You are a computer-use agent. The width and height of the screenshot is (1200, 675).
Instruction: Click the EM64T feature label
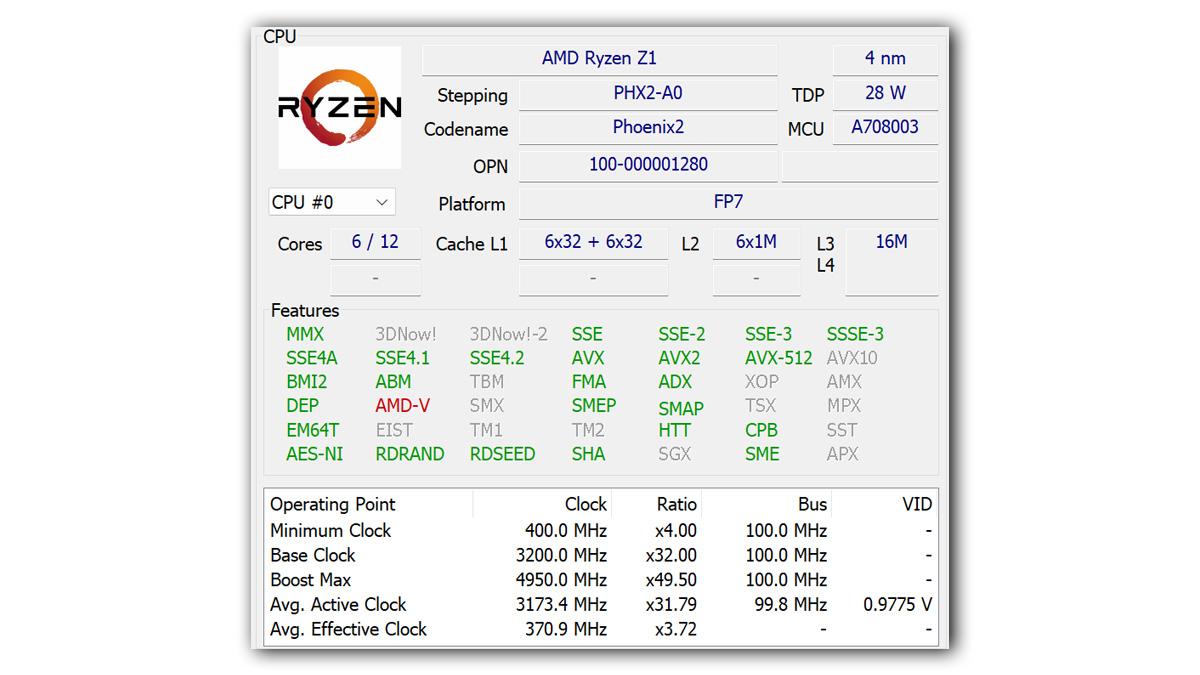pyautogui.click(x=312, y=430)
